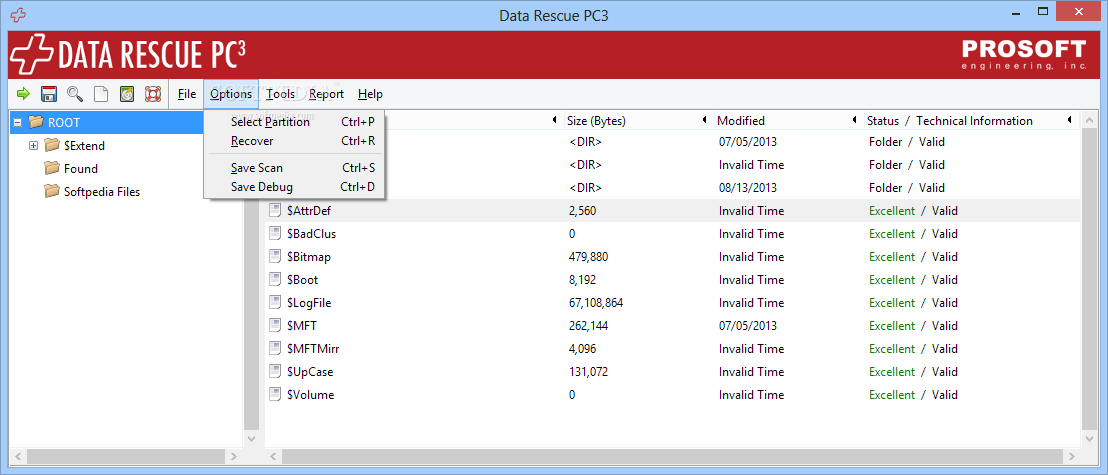
Task: Click the $Volume row's Excellent status
Action: click(x=892, y=394)
